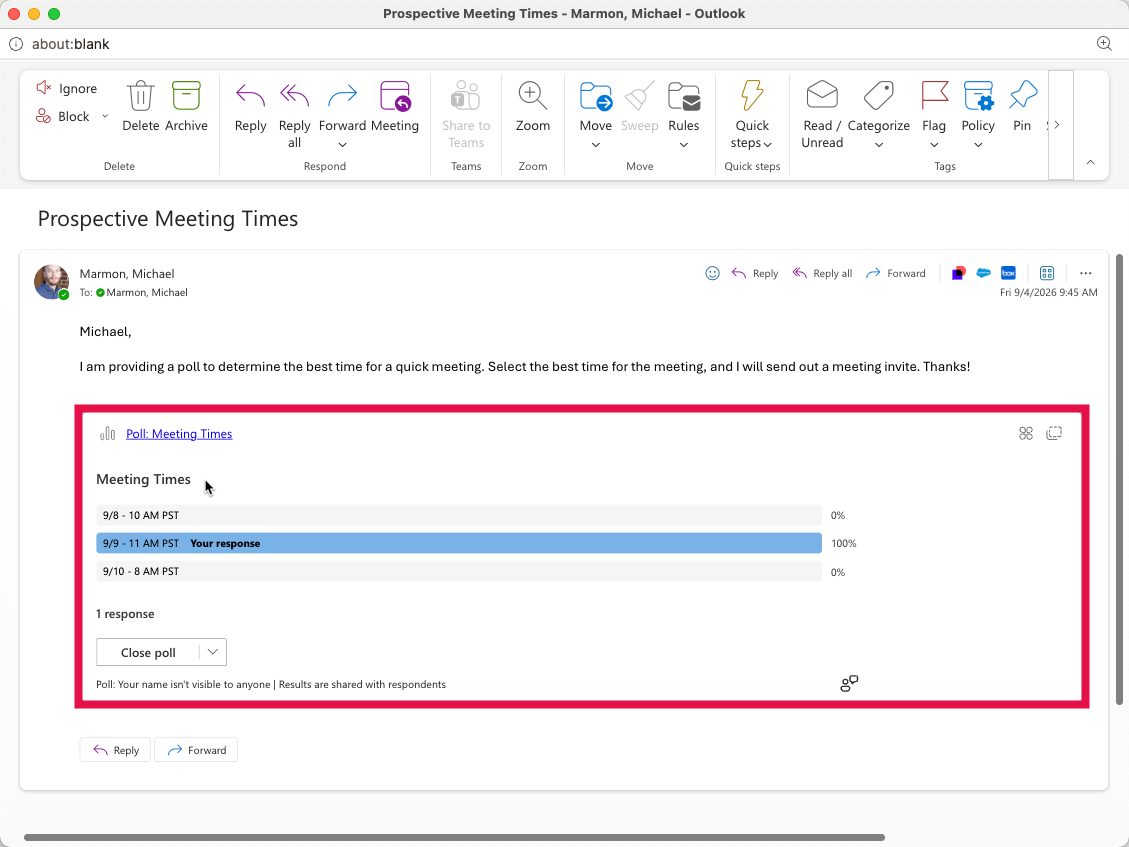Image resolution: width=1129 pixels, height=847 pixels.
Task: Click the Prospective Meeting Times subject heading
Action: point(168,218)
